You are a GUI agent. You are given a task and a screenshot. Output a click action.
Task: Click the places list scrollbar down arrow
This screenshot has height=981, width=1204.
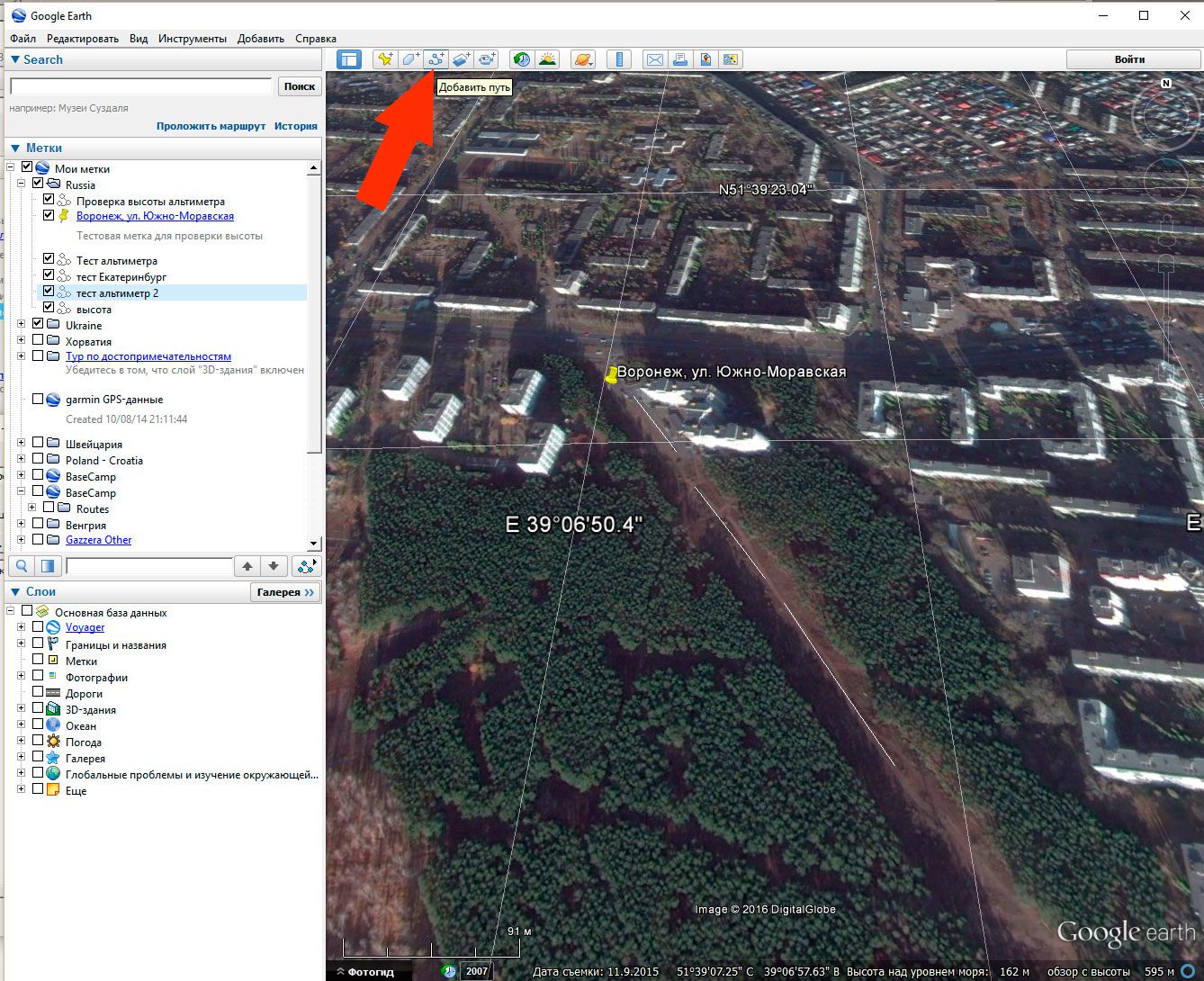313,544
